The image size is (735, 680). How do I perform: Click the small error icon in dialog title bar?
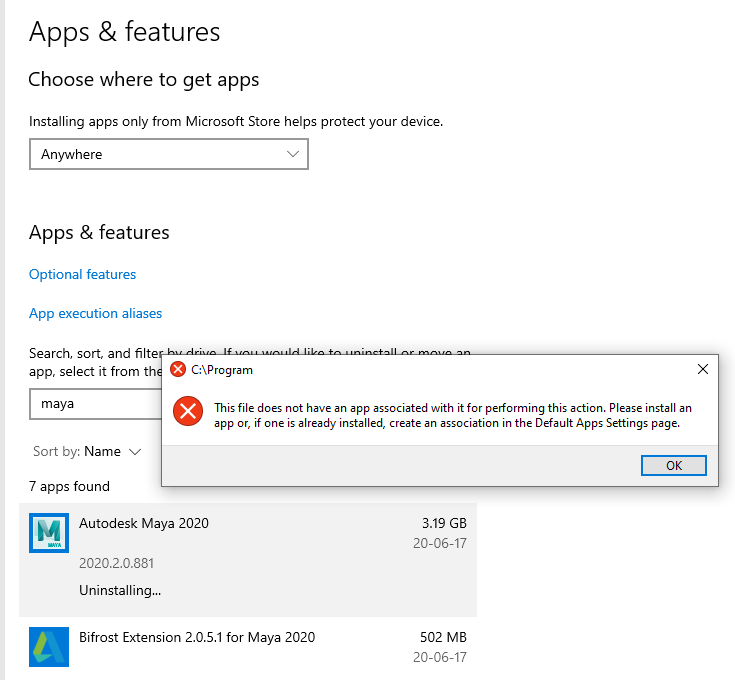click(178, 369)
